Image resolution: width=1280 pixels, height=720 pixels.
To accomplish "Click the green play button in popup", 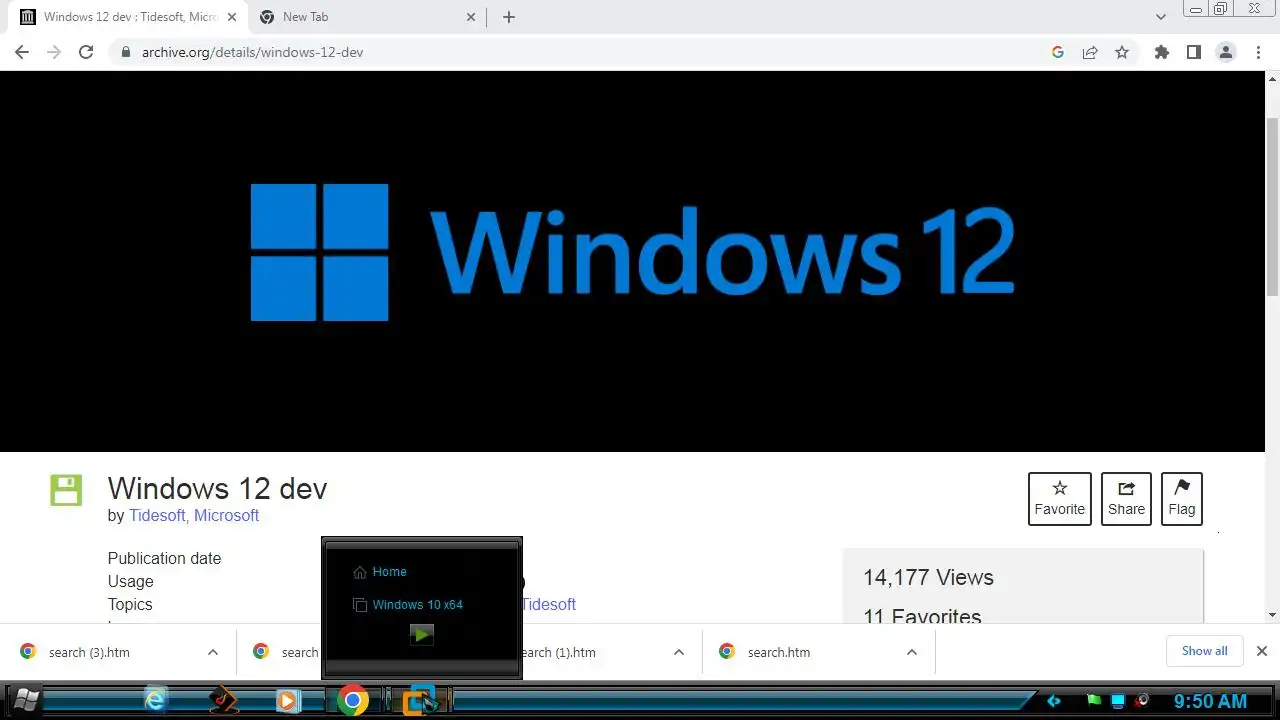I will (x=422, y=634).
